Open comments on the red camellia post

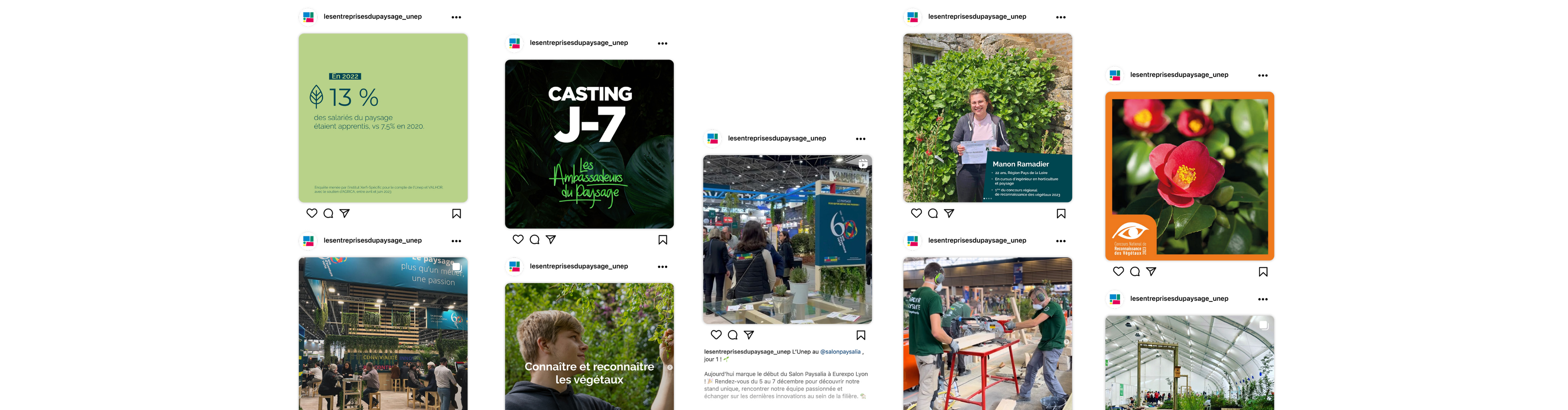[x=1135, y=271]
